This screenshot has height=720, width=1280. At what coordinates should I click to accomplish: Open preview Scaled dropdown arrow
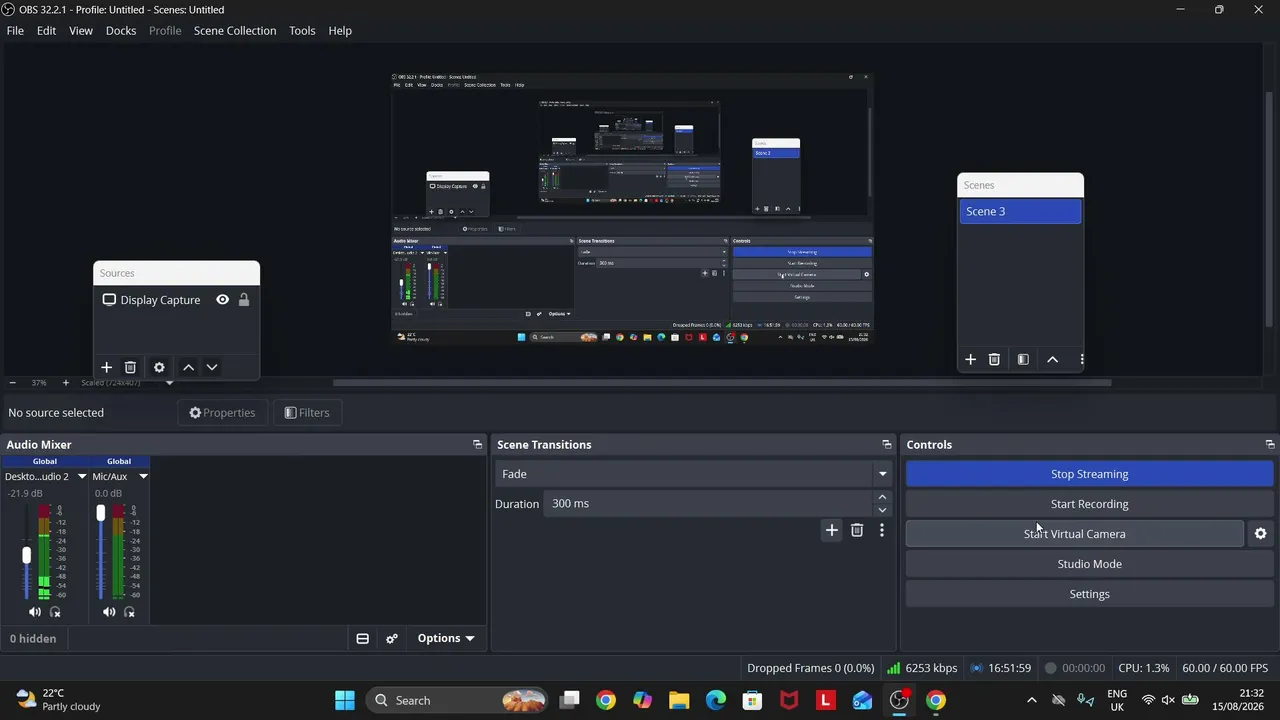pos(169,383)
